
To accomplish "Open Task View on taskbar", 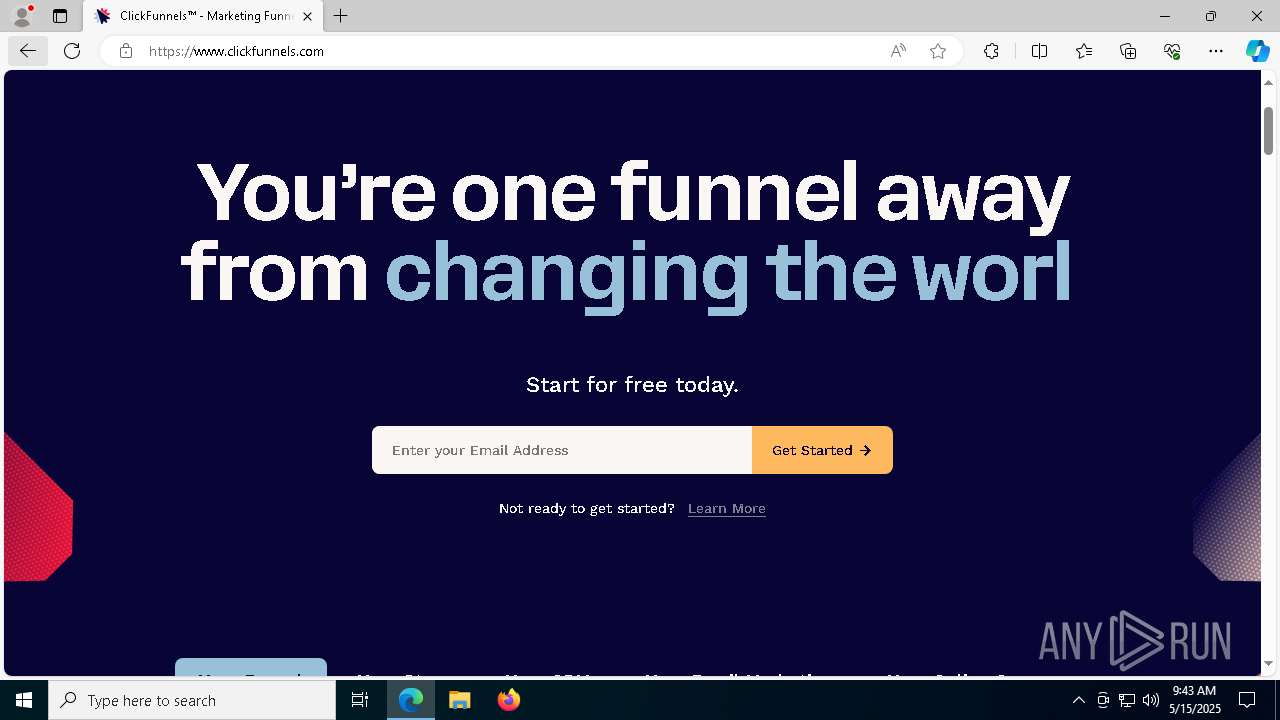I will click(360, 700).
